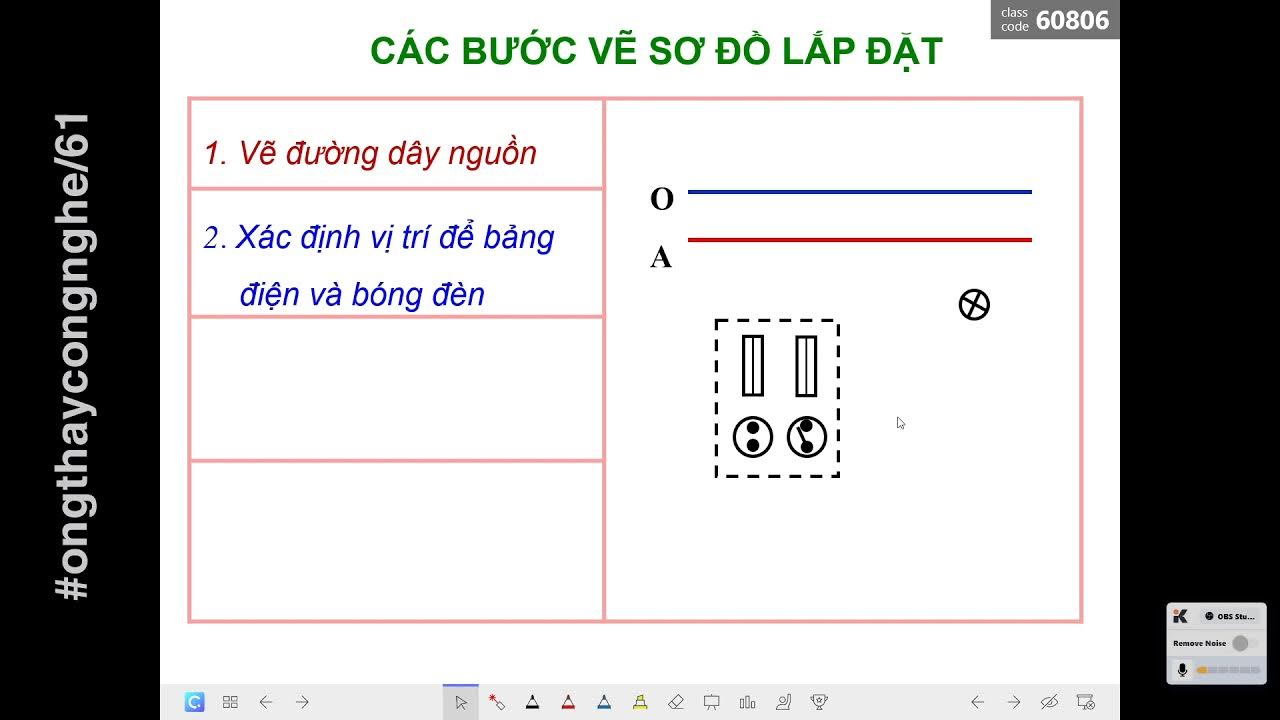The width and height of the screenshot is (1280, 720).
Task: Click the end slideshow icon
Action: pos(1085,702)
